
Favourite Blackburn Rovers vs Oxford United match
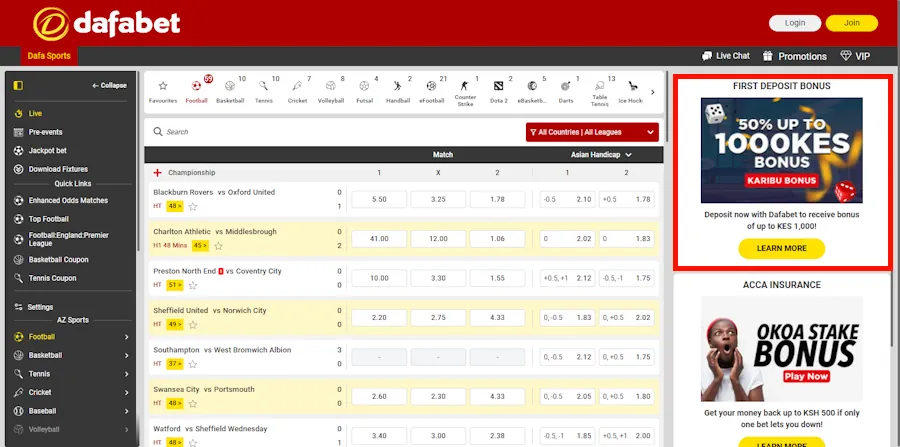[x=193, y=207]
